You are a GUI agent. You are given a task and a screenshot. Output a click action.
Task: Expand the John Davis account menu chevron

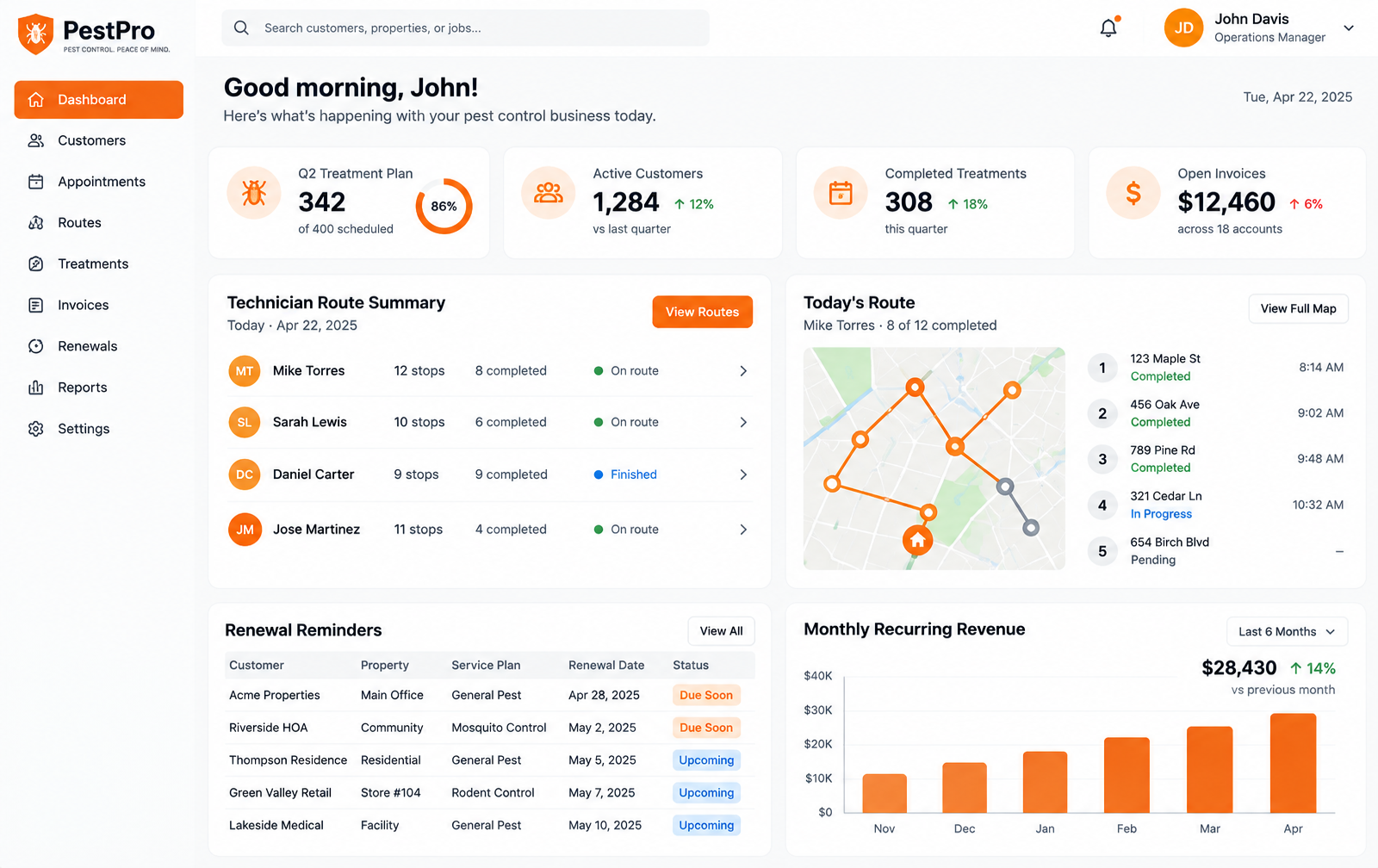pyautogui.click(x=1349, y=28)
